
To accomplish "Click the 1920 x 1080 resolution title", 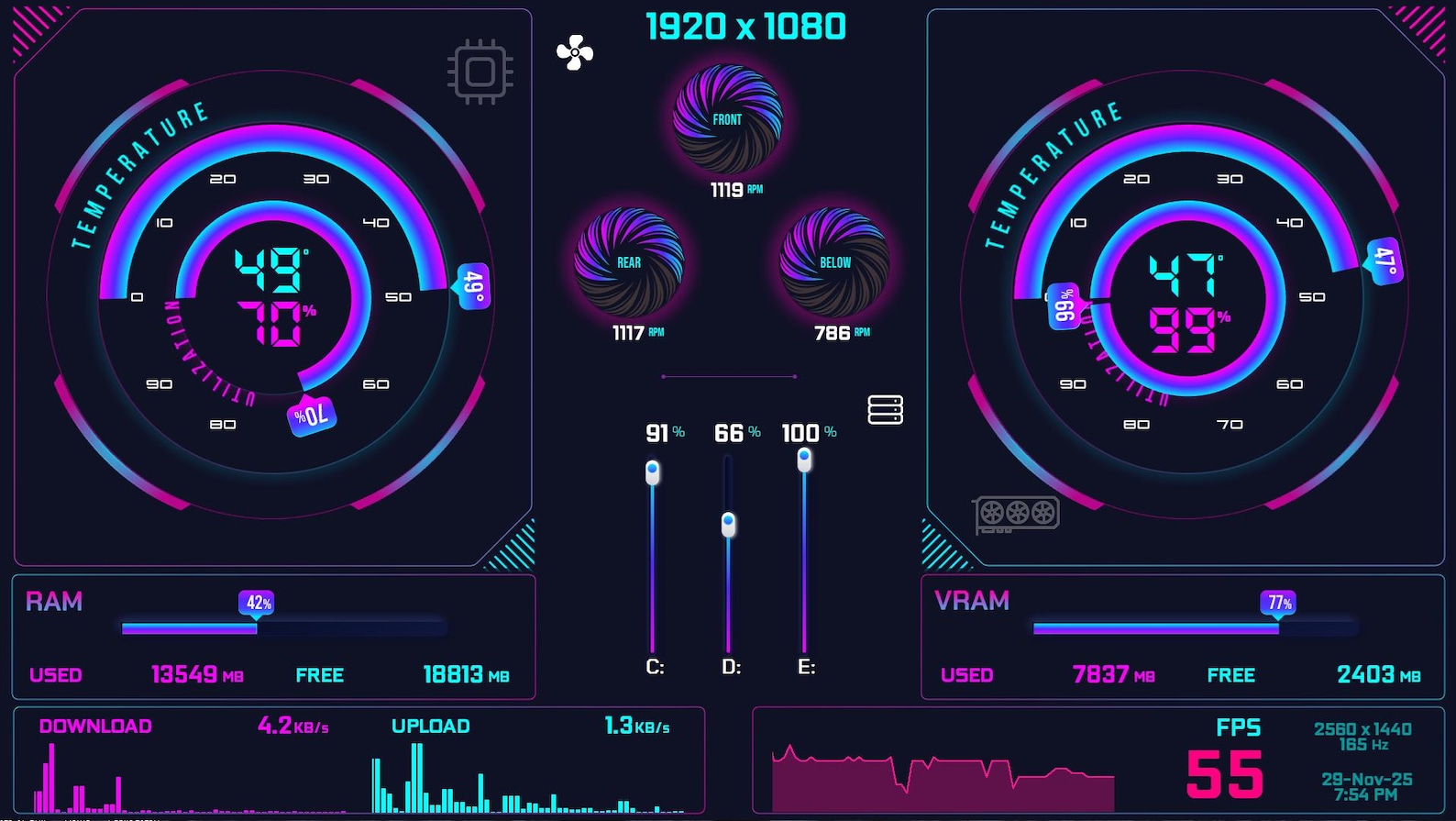I will click(x=746, y=27).
